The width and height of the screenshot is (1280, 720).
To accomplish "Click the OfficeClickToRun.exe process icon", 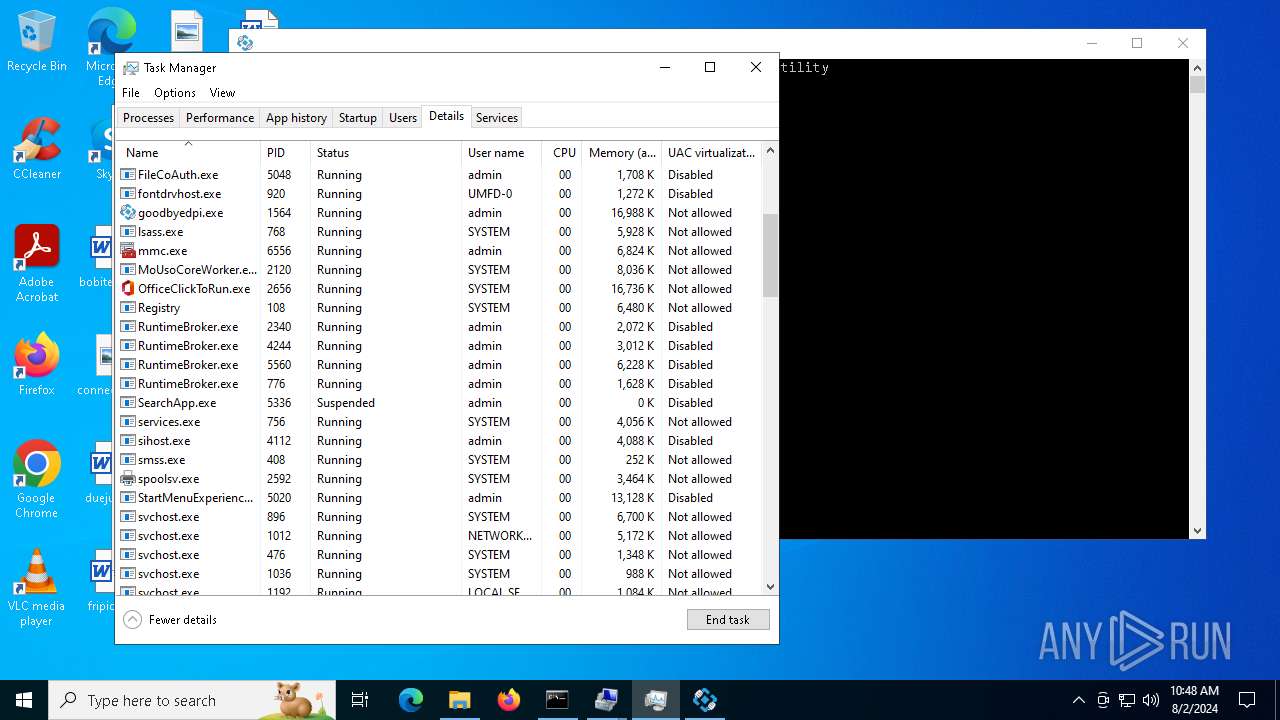I will (x=128, y=289).
